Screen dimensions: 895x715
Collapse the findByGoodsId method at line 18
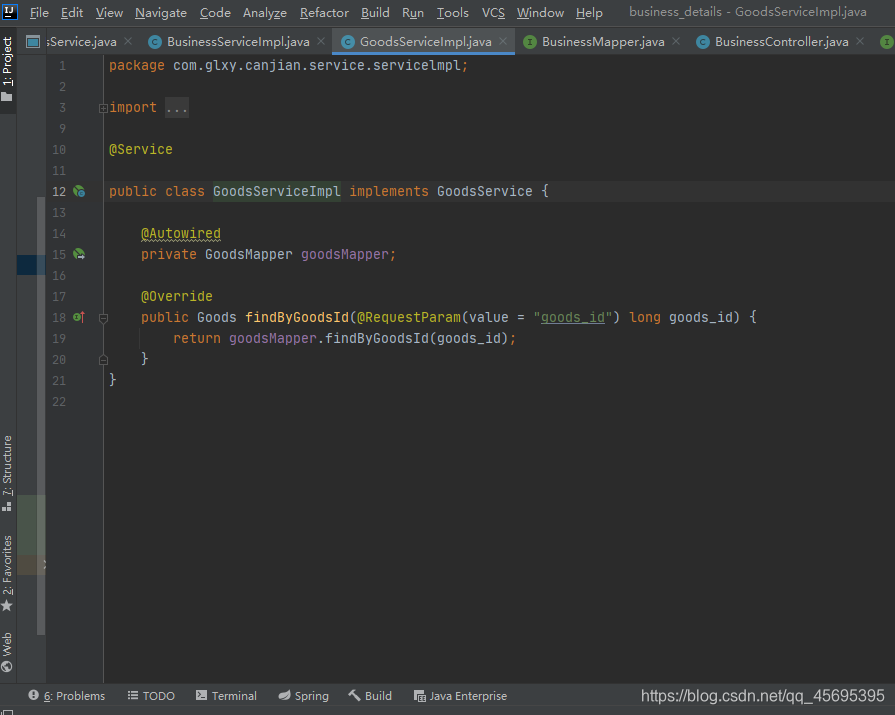pyautogui.click(x=103, y=318)
